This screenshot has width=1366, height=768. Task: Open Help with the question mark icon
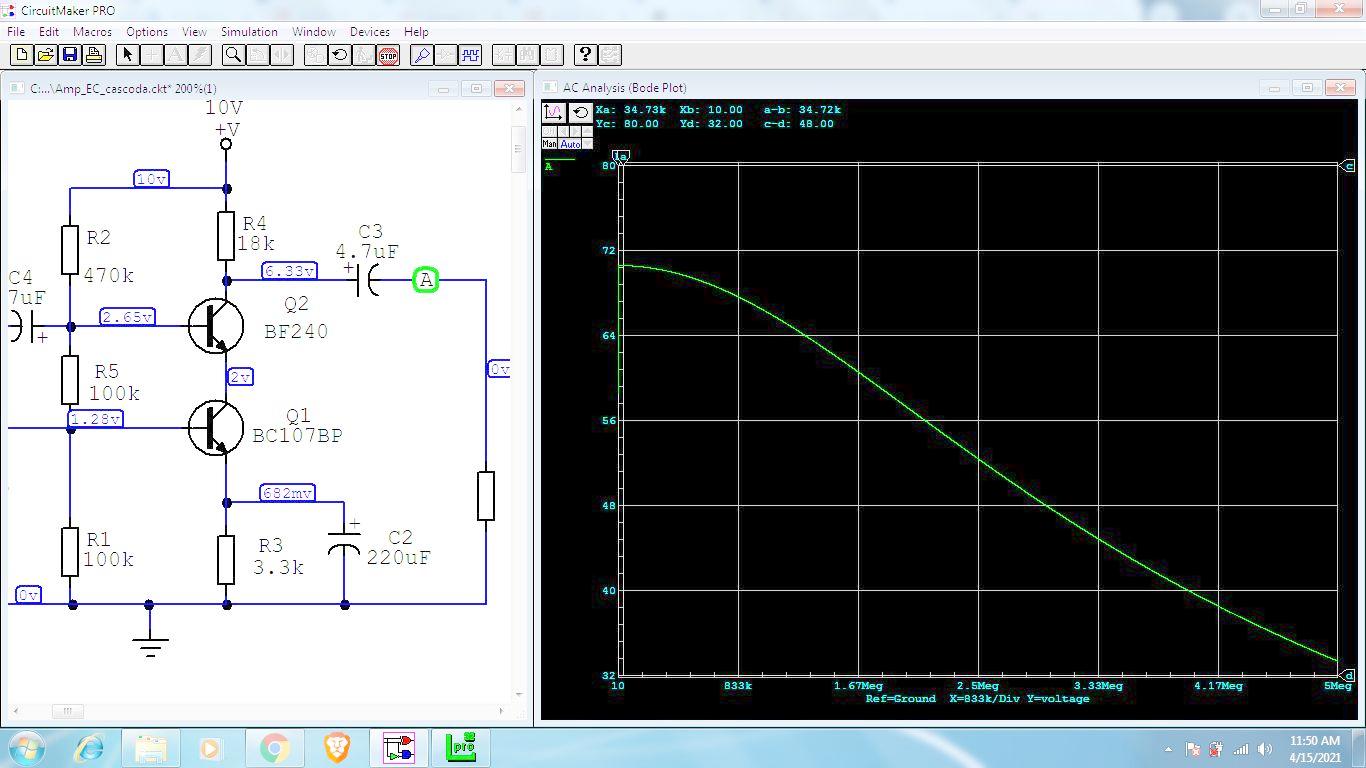click(x=585, y=55)
